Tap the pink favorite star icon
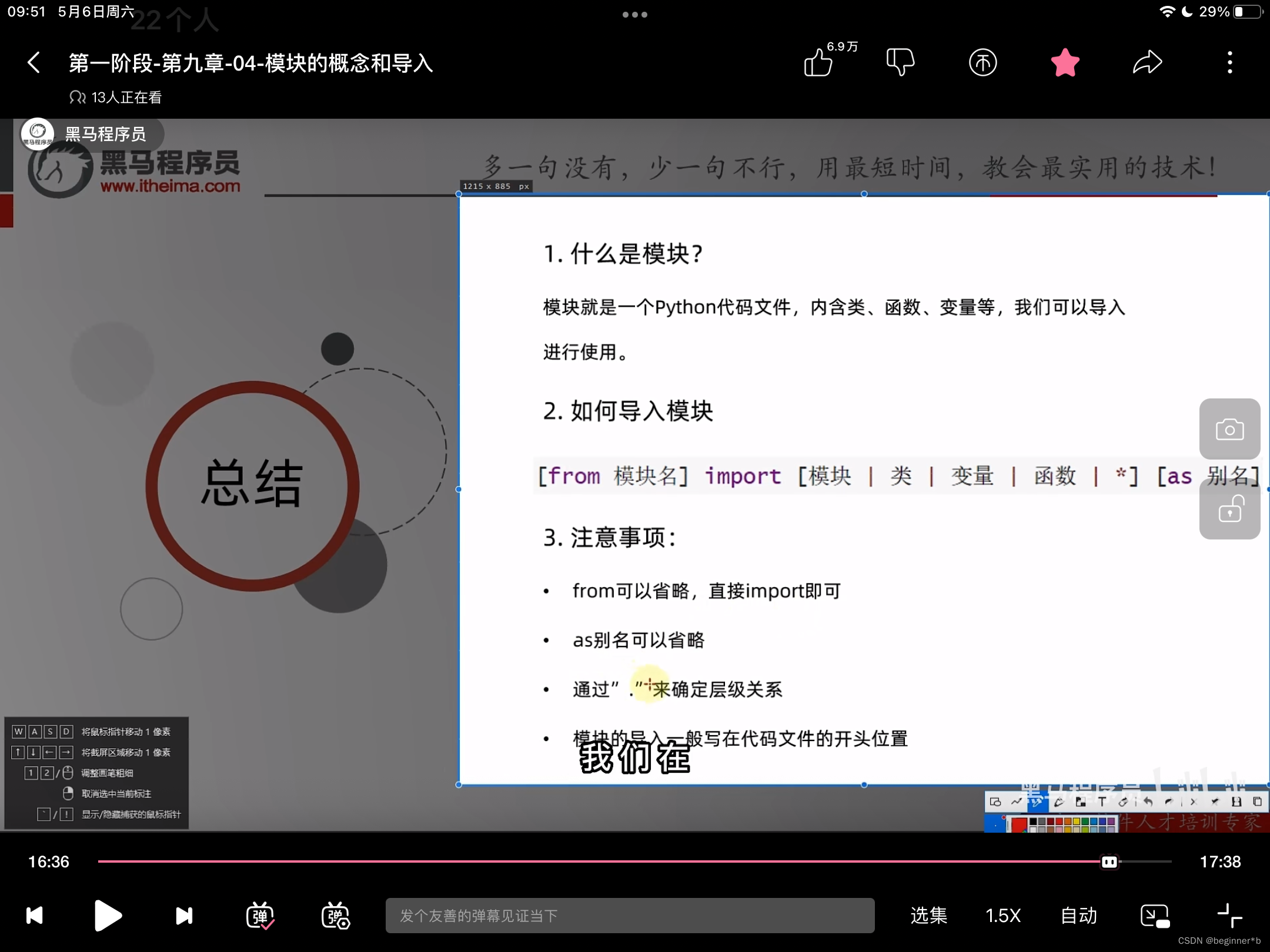 click(x=1065, y=62)
